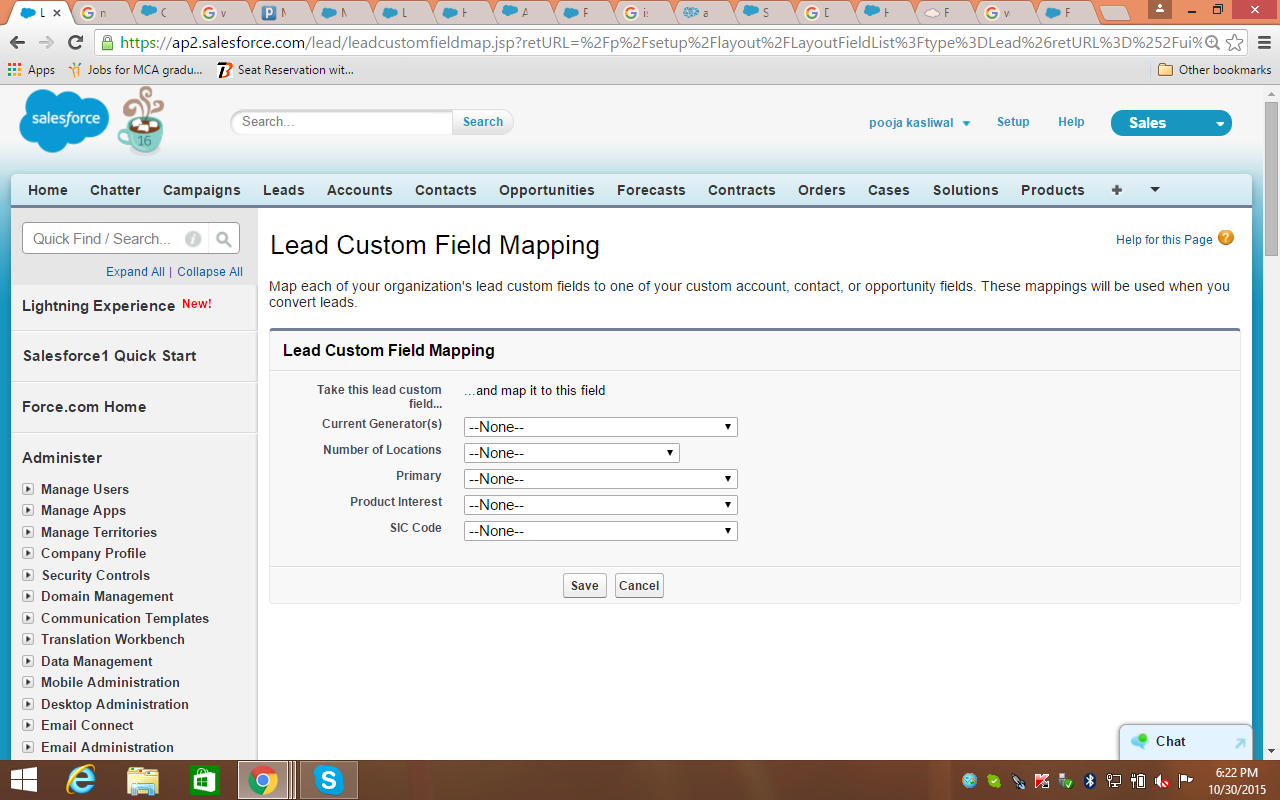
Task: Click the browser back arrow
Action: pos(17,42)
